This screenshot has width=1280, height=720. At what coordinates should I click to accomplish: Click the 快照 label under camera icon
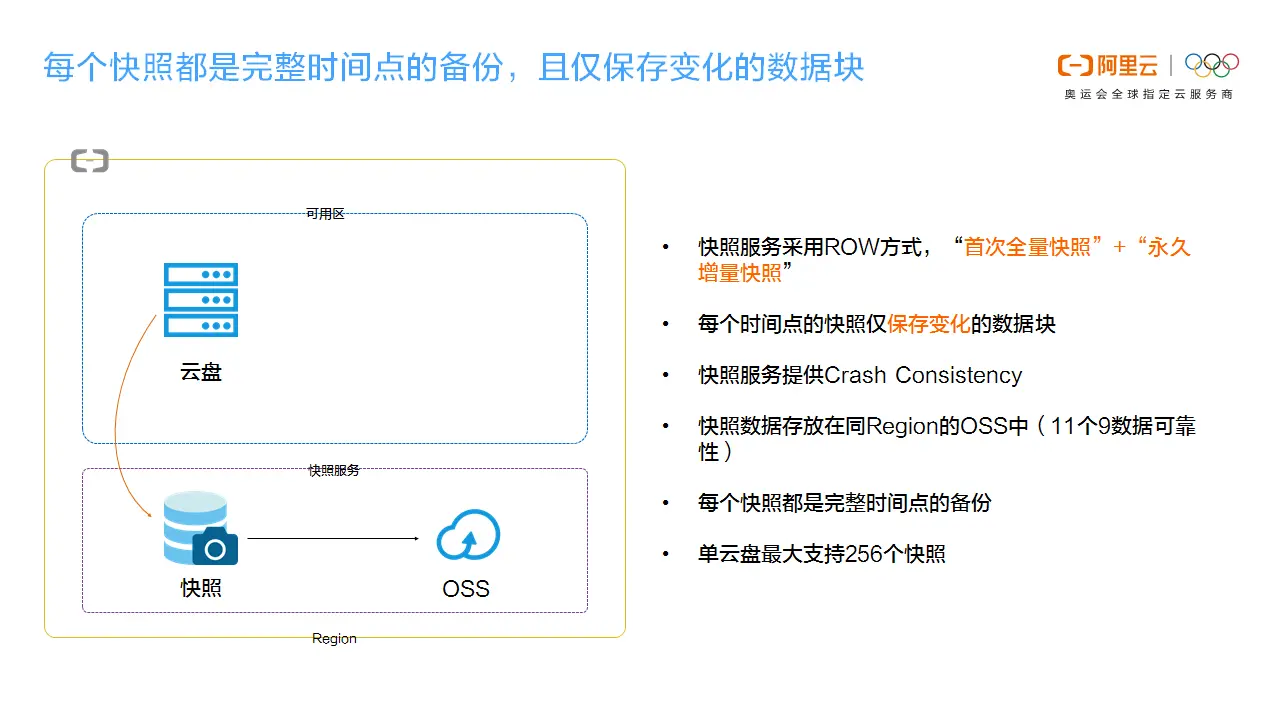[201, 589]
